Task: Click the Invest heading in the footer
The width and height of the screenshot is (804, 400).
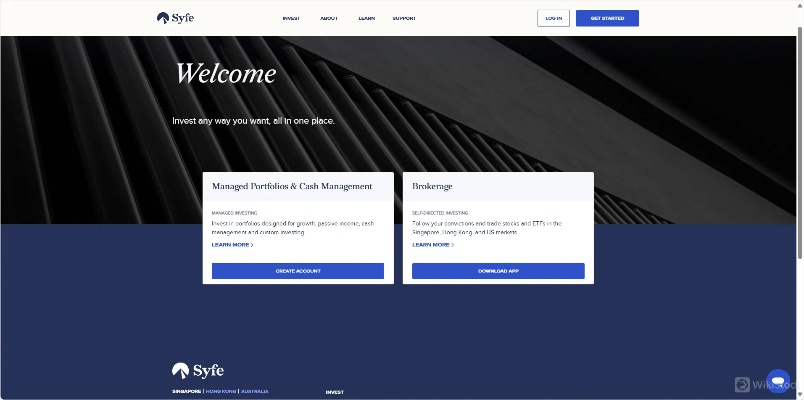Action: coord(334,392)
